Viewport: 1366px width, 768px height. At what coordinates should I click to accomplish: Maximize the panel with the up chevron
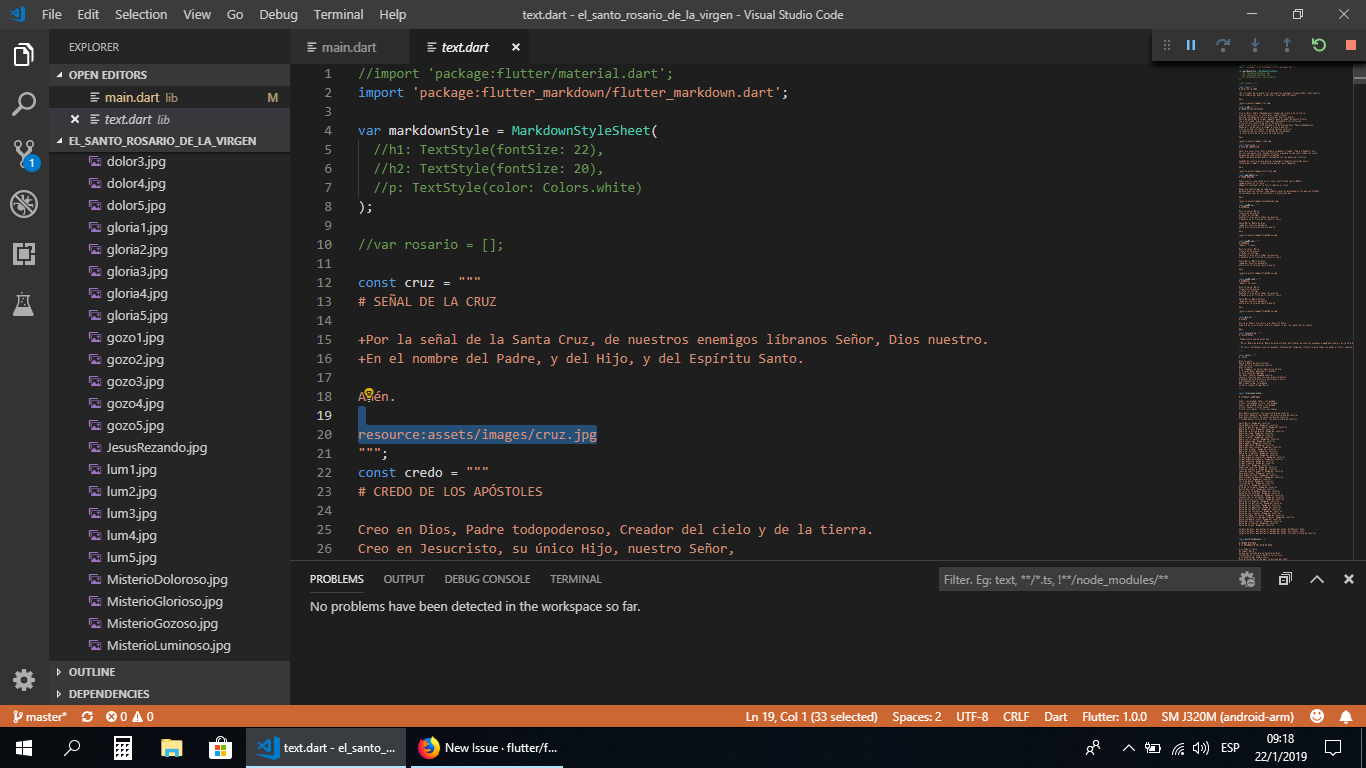(1317, 579)
